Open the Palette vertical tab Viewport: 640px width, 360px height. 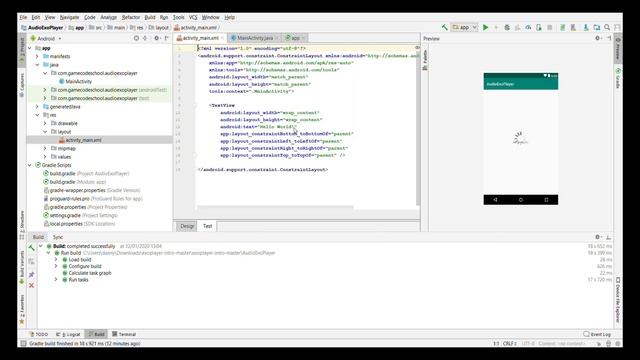425,60
